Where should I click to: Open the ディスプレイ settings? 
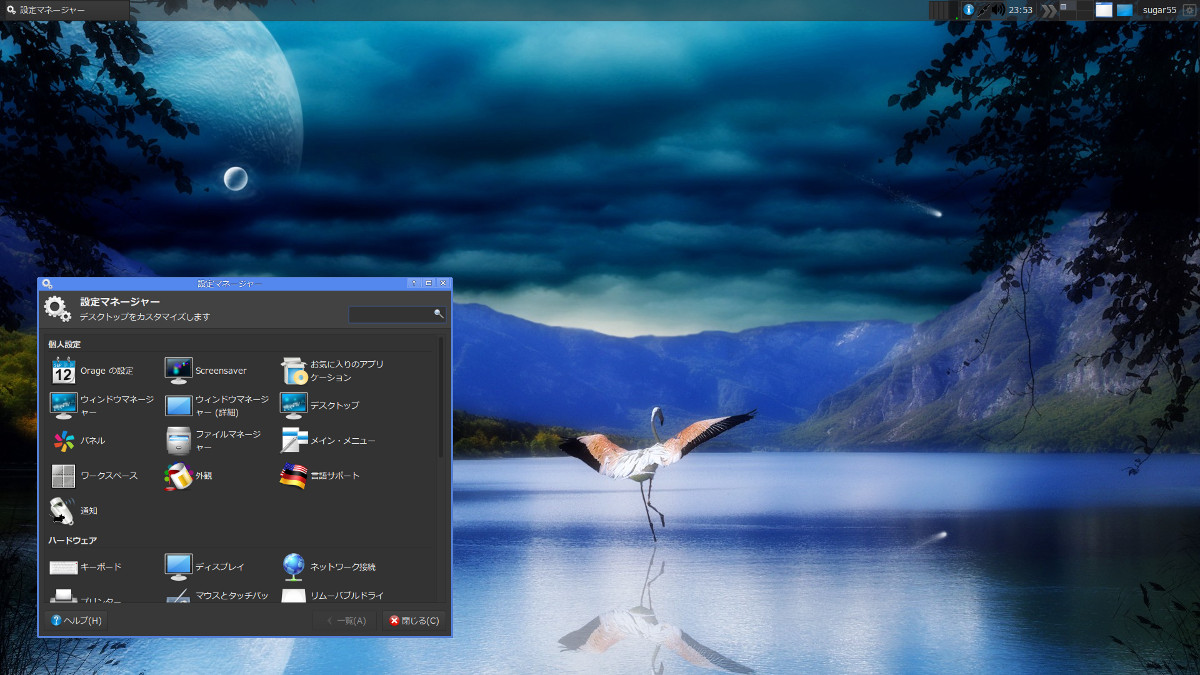click(205, 567)
